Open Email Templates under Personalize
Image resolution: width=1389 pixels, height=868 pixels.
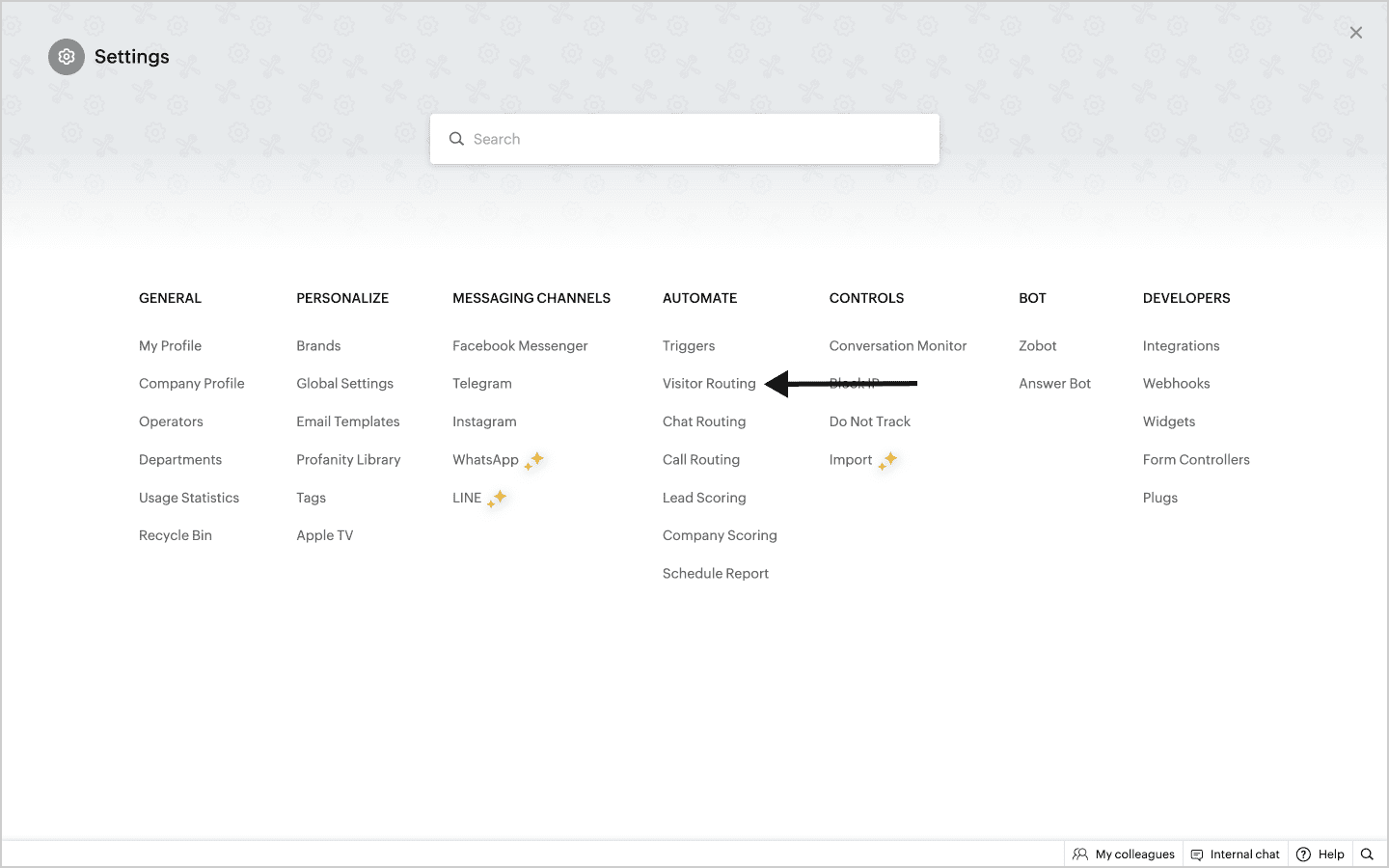click(x=347, y=421)
